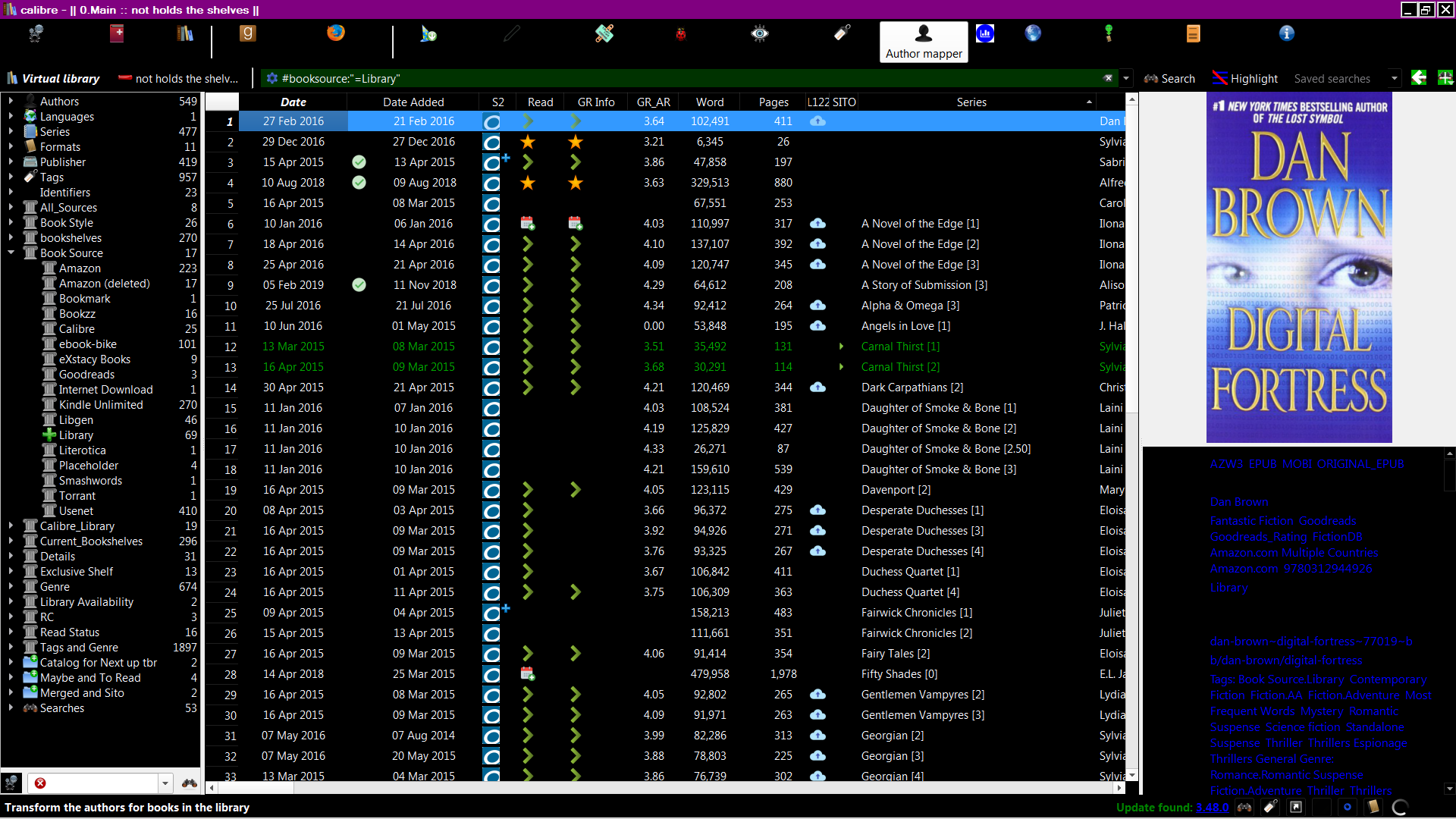Collapse the Book Source tree category

(11, 253)
